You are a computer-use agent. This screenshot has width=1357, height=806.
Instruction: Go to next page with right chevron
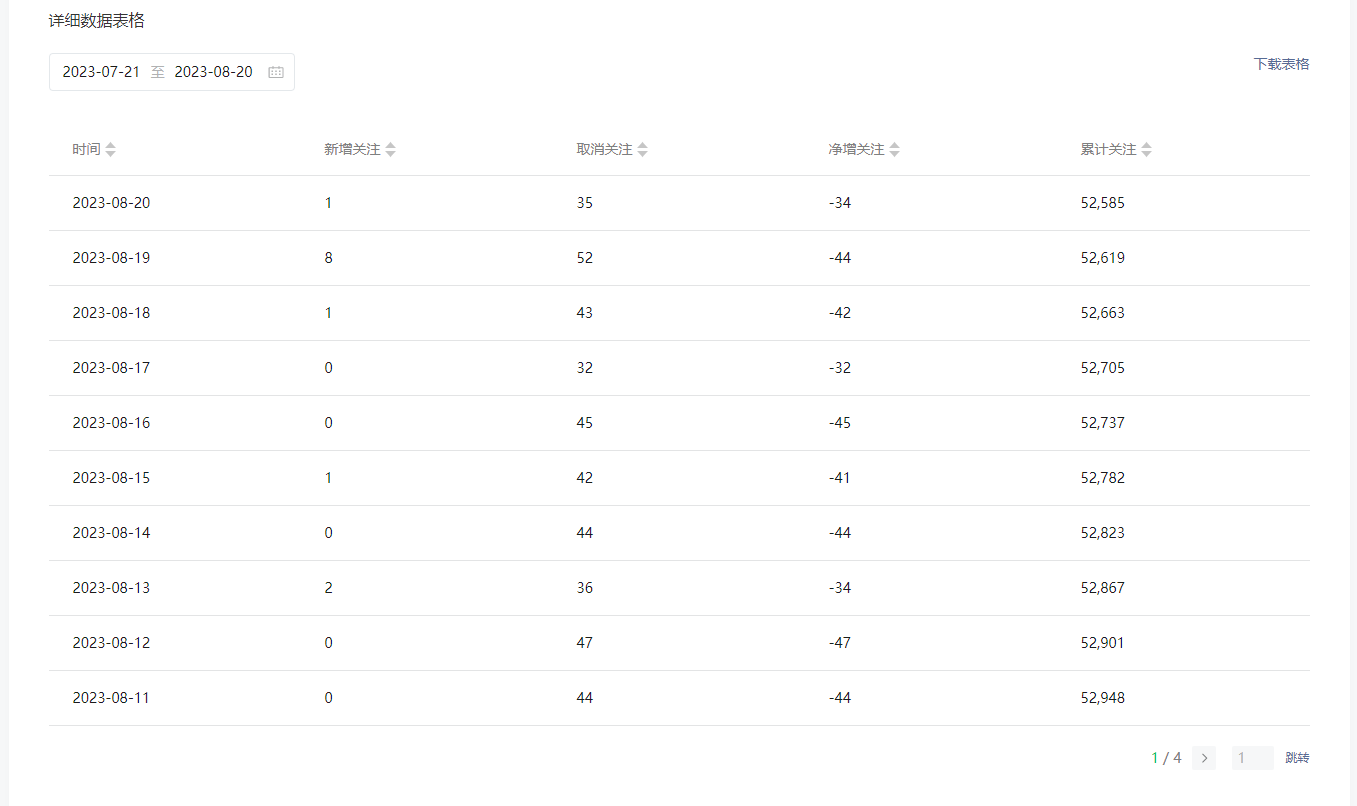coord(1204,758)
